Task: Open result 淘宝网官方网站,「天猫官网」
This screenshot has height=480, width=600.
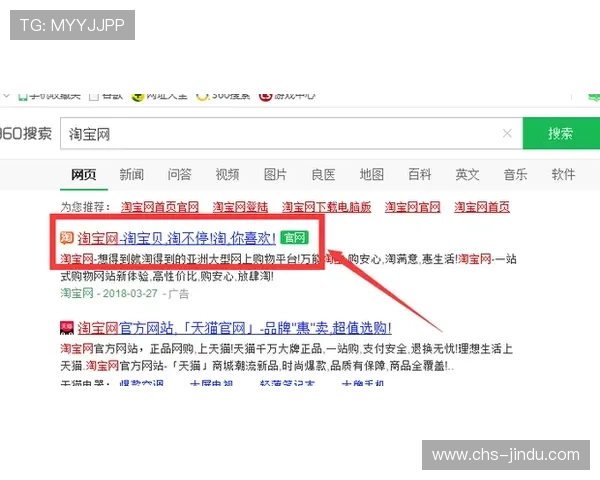Action: 235,328
